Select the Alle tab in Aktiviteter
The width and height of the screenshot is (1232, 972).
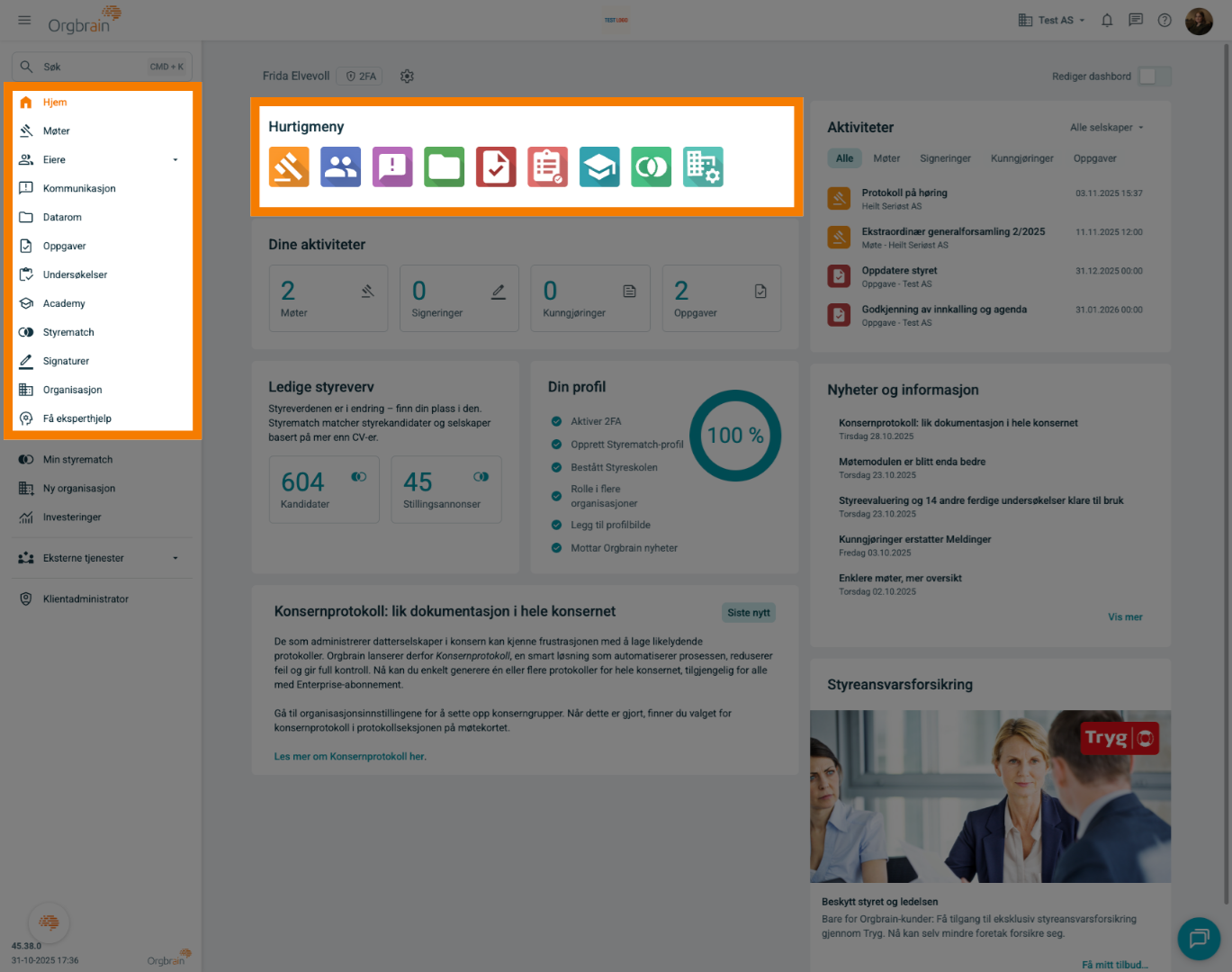tap(844, 158)
